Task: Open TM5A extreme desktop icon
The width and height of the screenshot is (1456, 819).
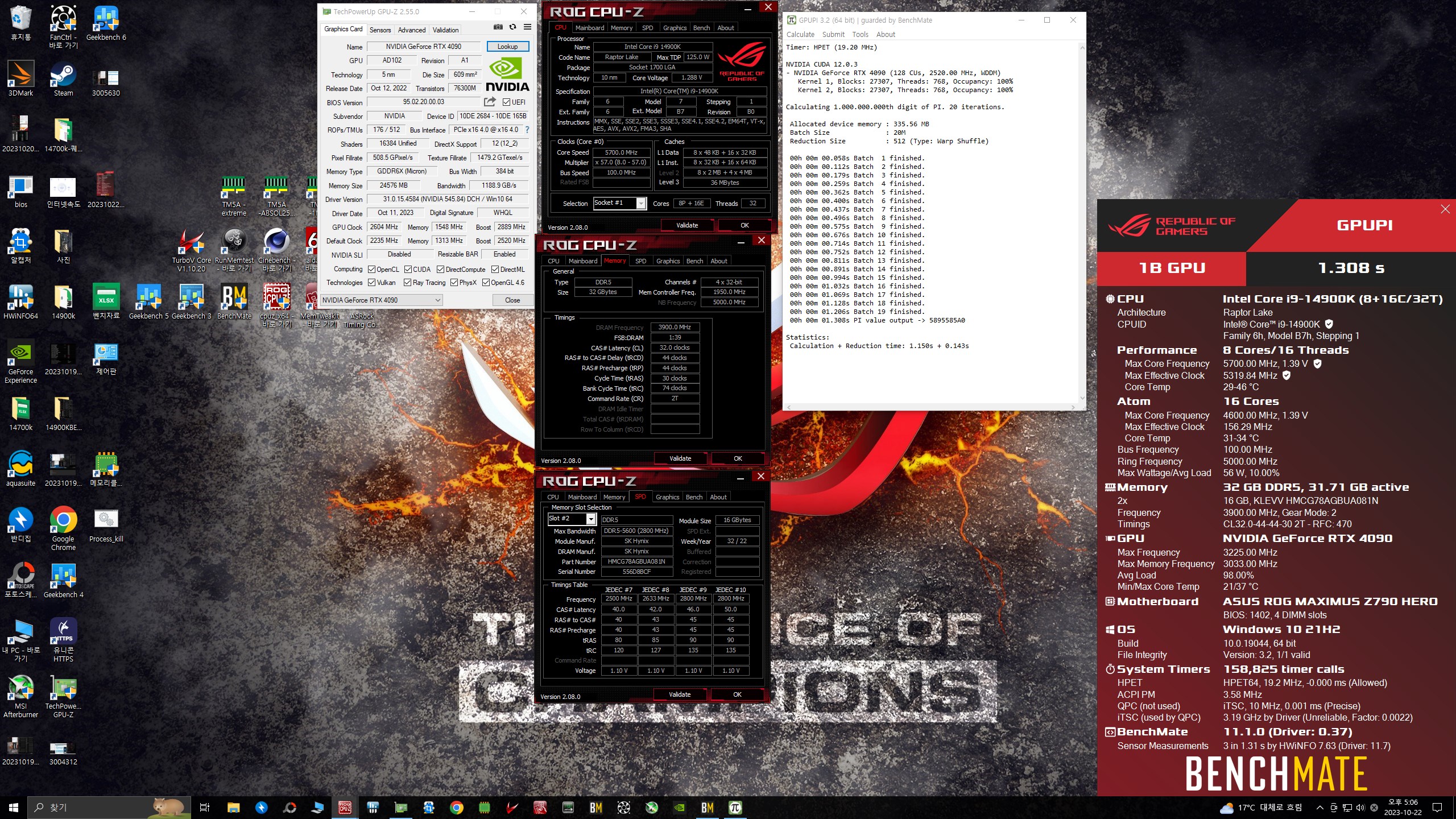Action: click(x=234, y=196)
